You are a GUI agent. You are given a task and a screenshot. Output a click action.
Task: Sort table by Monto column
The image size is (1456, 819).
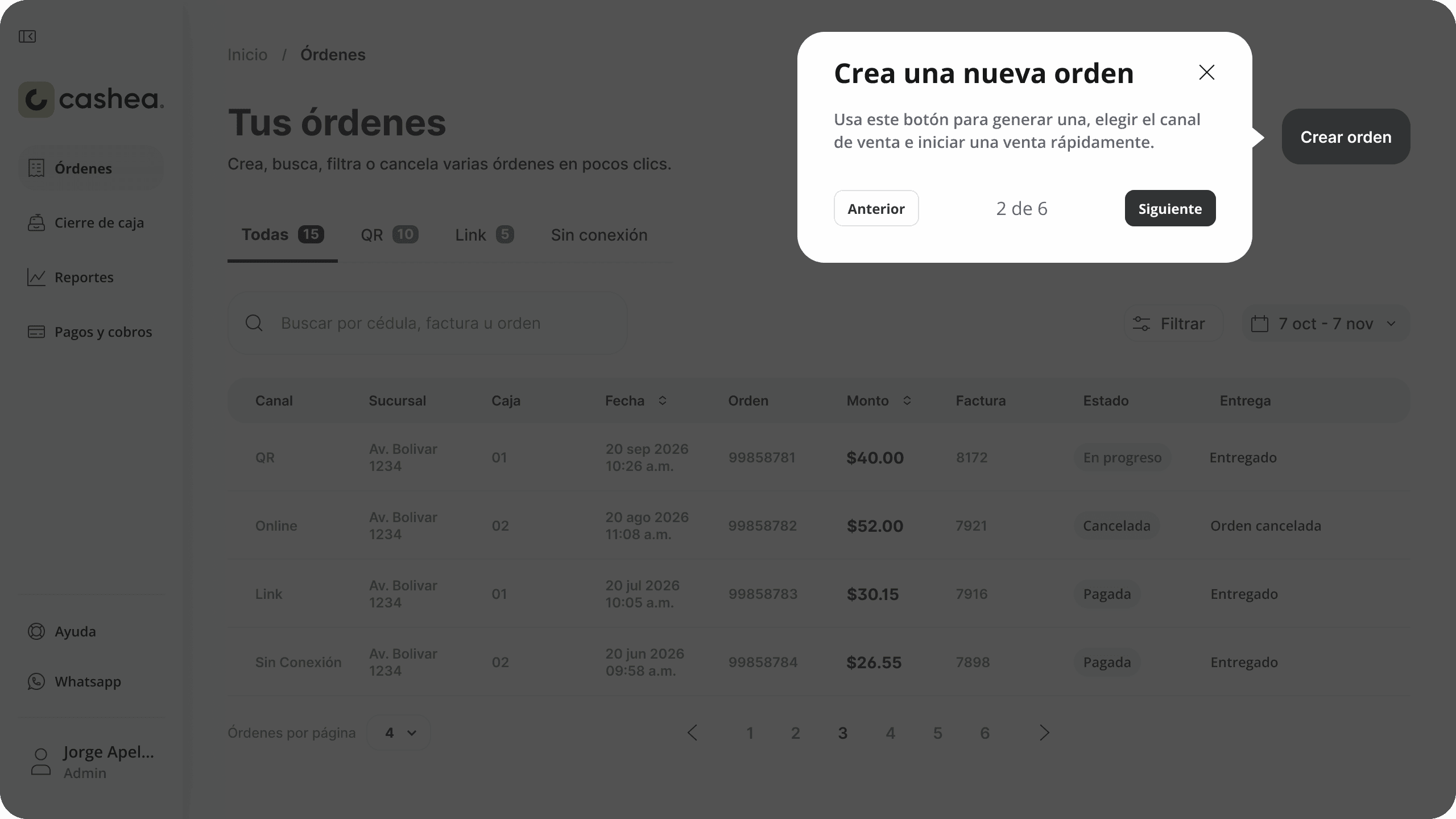(907, 401)
